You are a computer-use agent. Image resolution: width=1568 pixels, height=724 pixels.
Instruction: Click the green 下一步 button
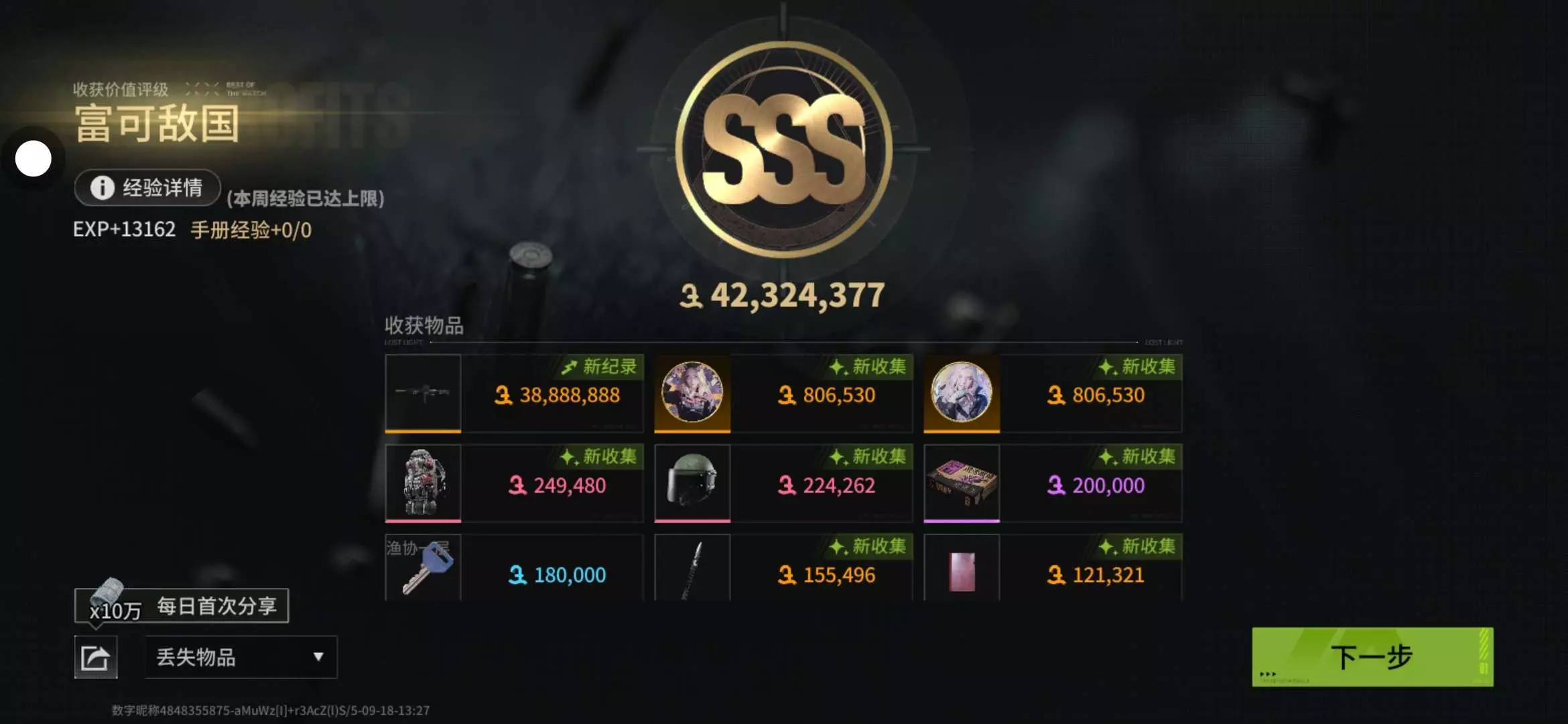click(x=1372, y=657)
